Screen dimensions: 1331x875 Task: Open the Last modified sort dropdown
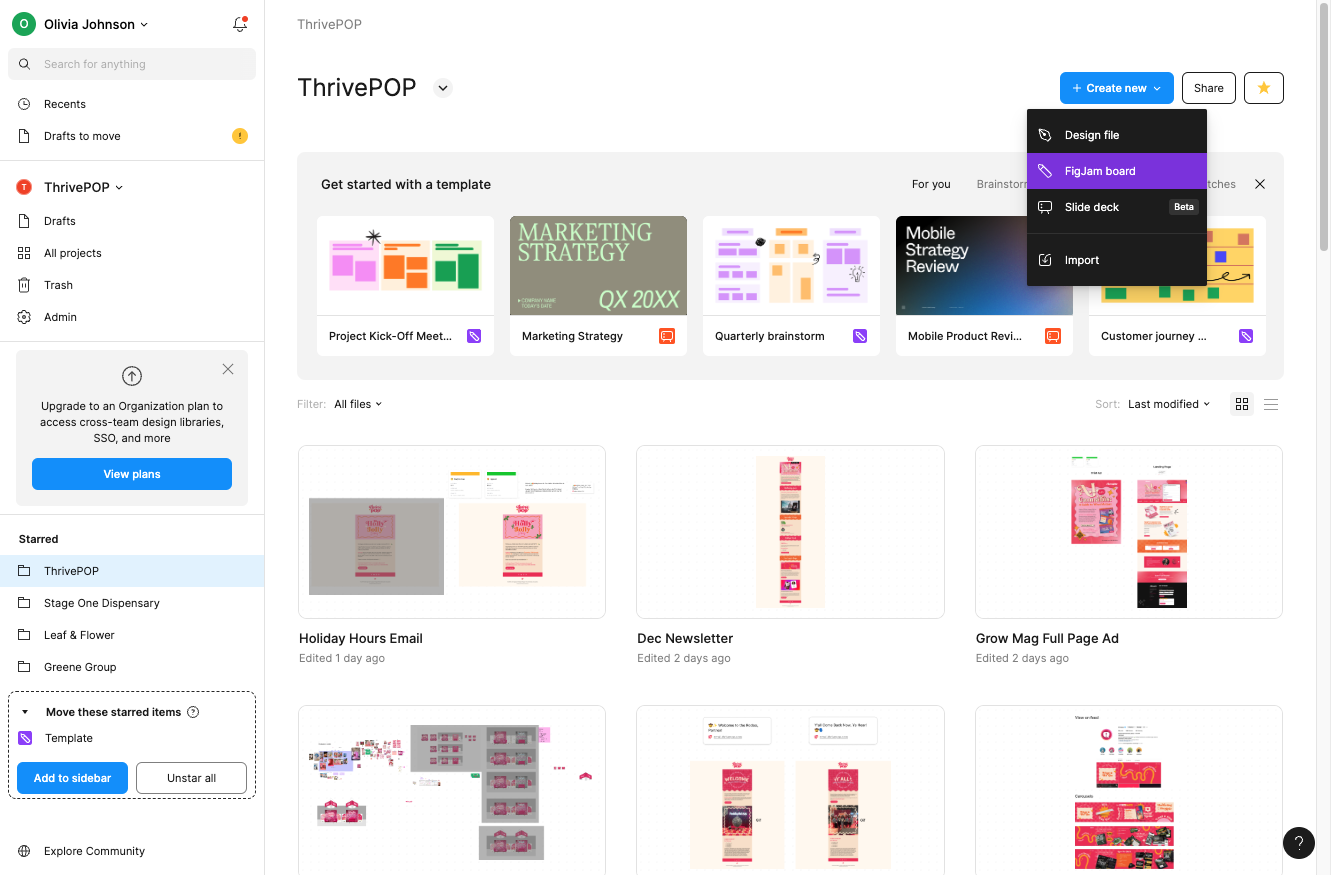1169,404
